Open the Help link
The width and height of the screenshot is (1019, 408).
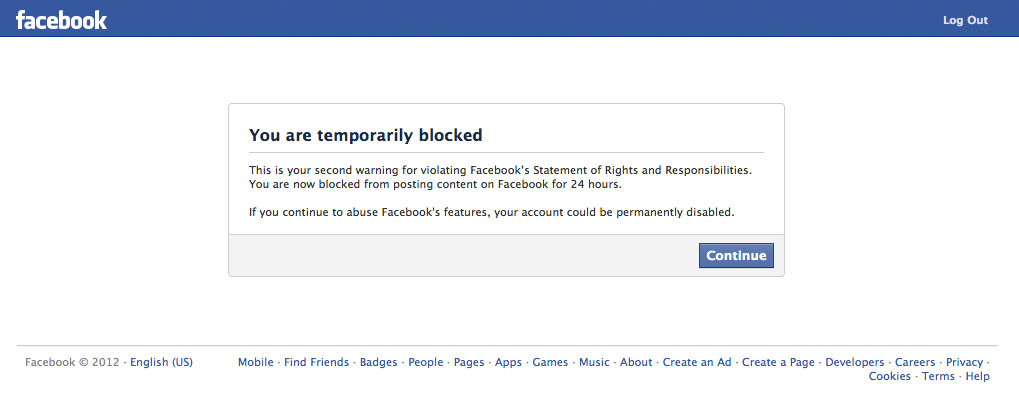click(978, 377)
